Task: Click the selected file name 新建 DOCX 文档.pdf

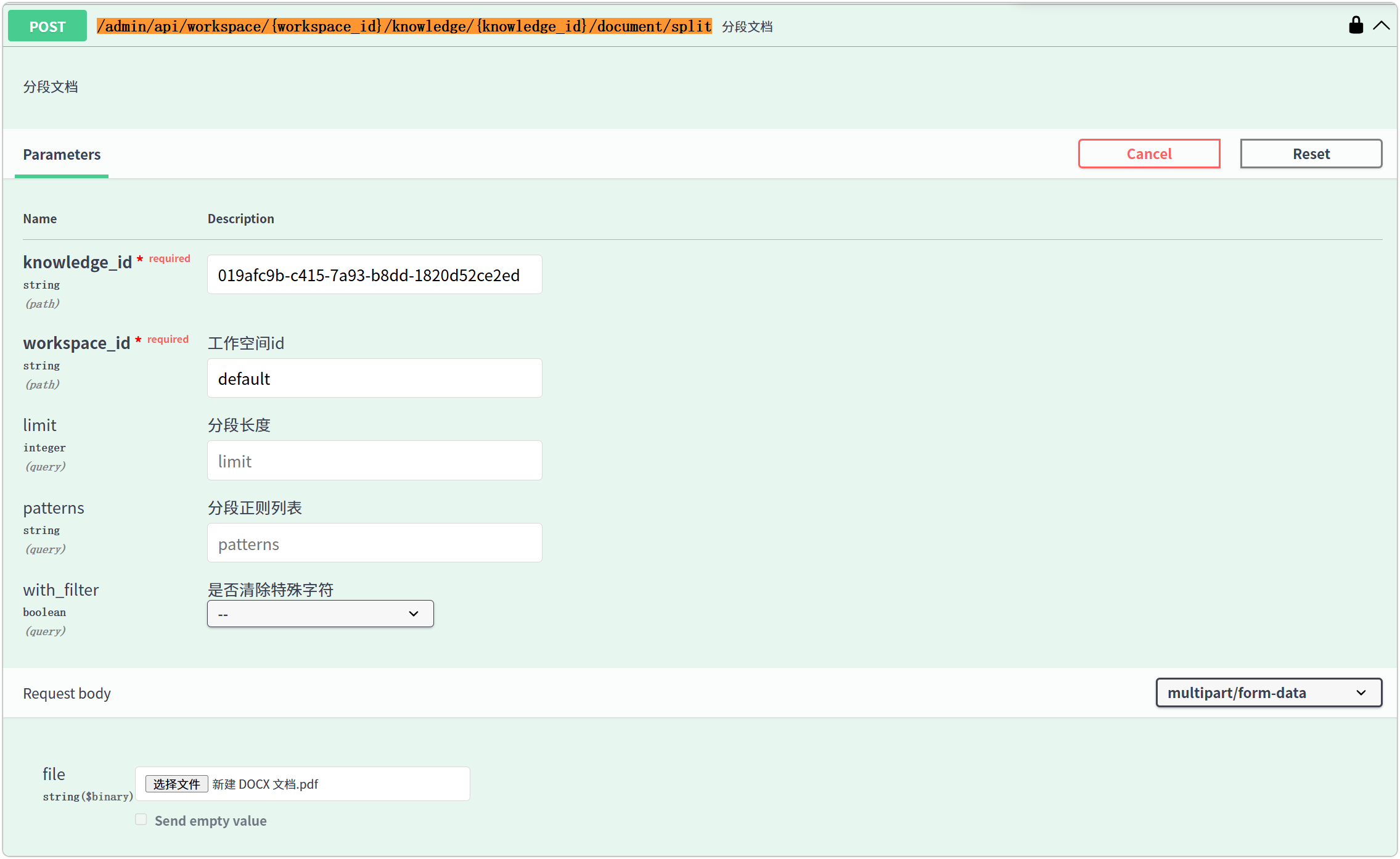Action: click(x=266, y=784)
